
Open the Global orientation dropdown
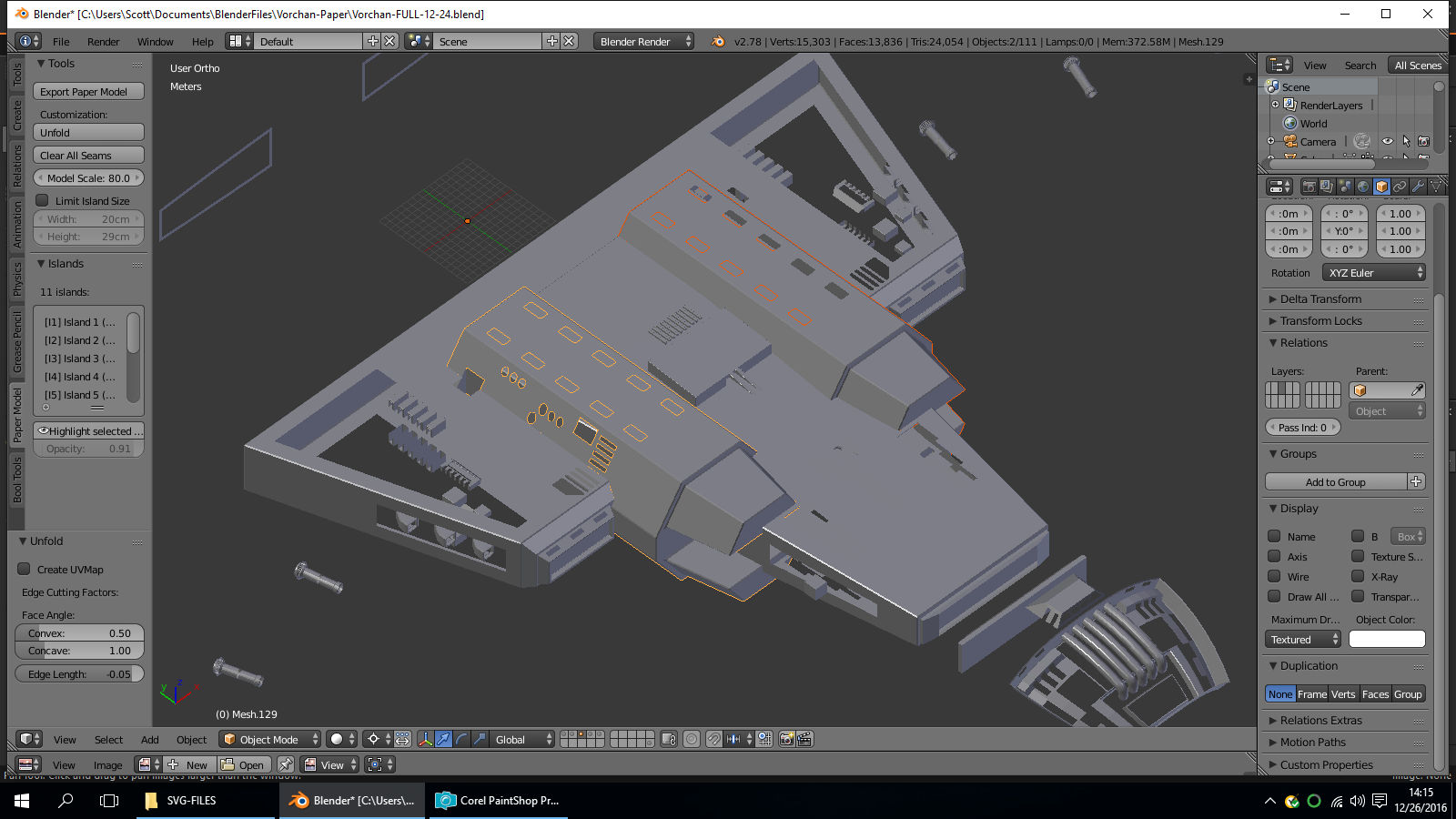tap(521, 739)
